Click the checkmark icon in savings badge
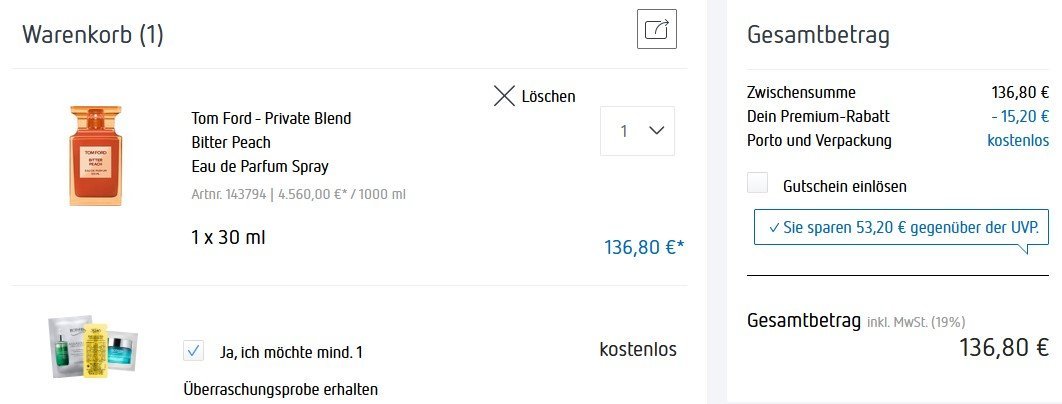 pos(774,227)
